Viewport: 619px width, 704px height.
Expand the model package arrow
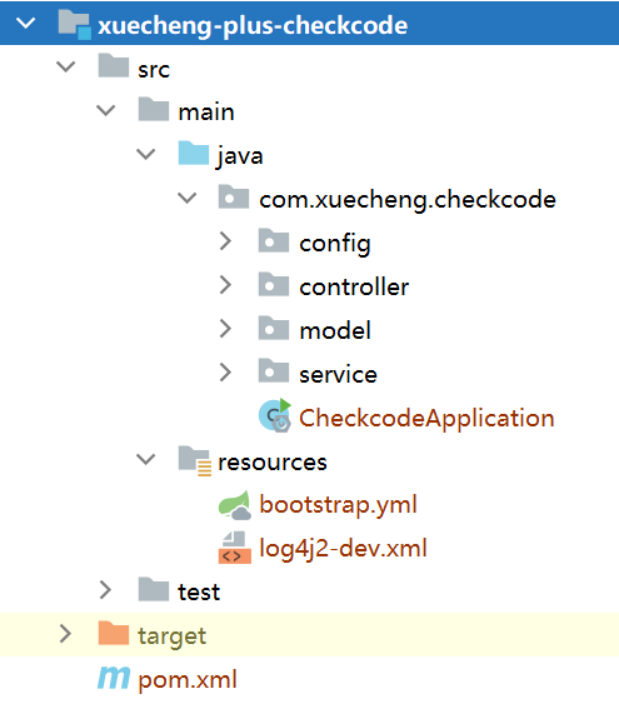225,329
